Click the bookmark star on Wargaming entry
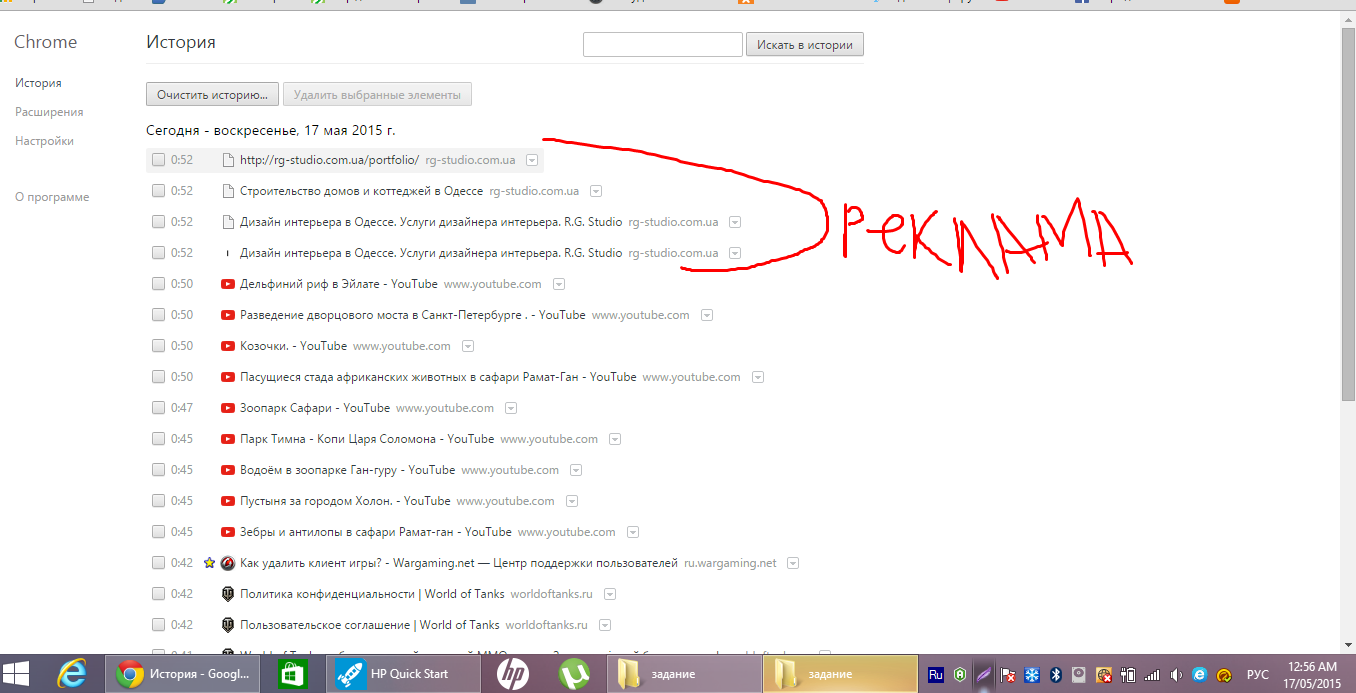This screenshot has width=1356, height=693. (x=209, y=563)
